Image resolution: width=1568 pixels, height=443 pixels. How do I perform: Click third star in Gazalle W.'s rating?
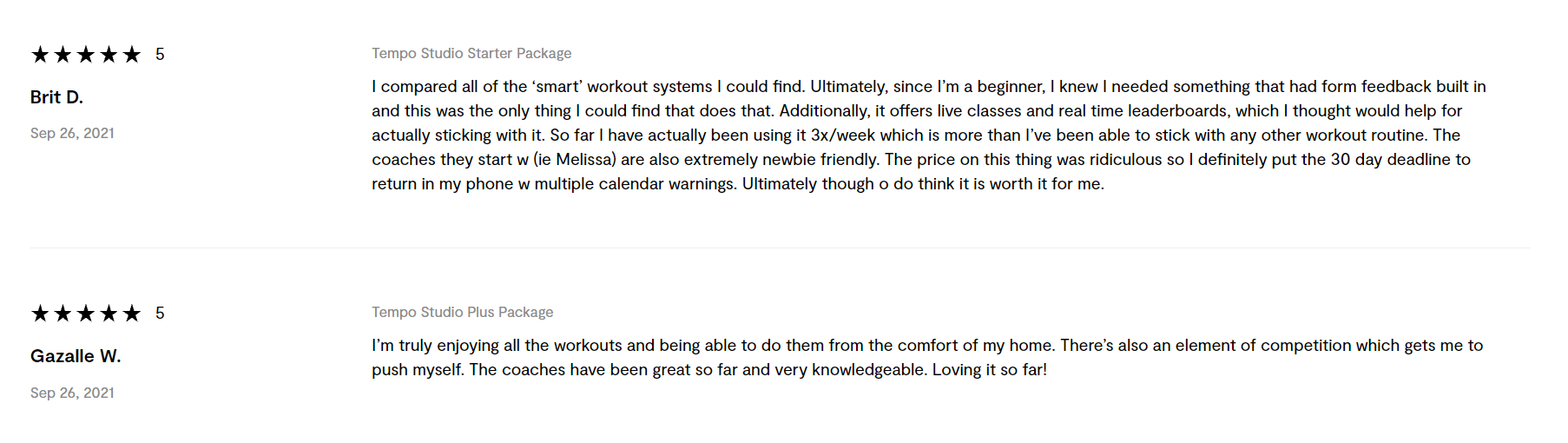point(86,314)
